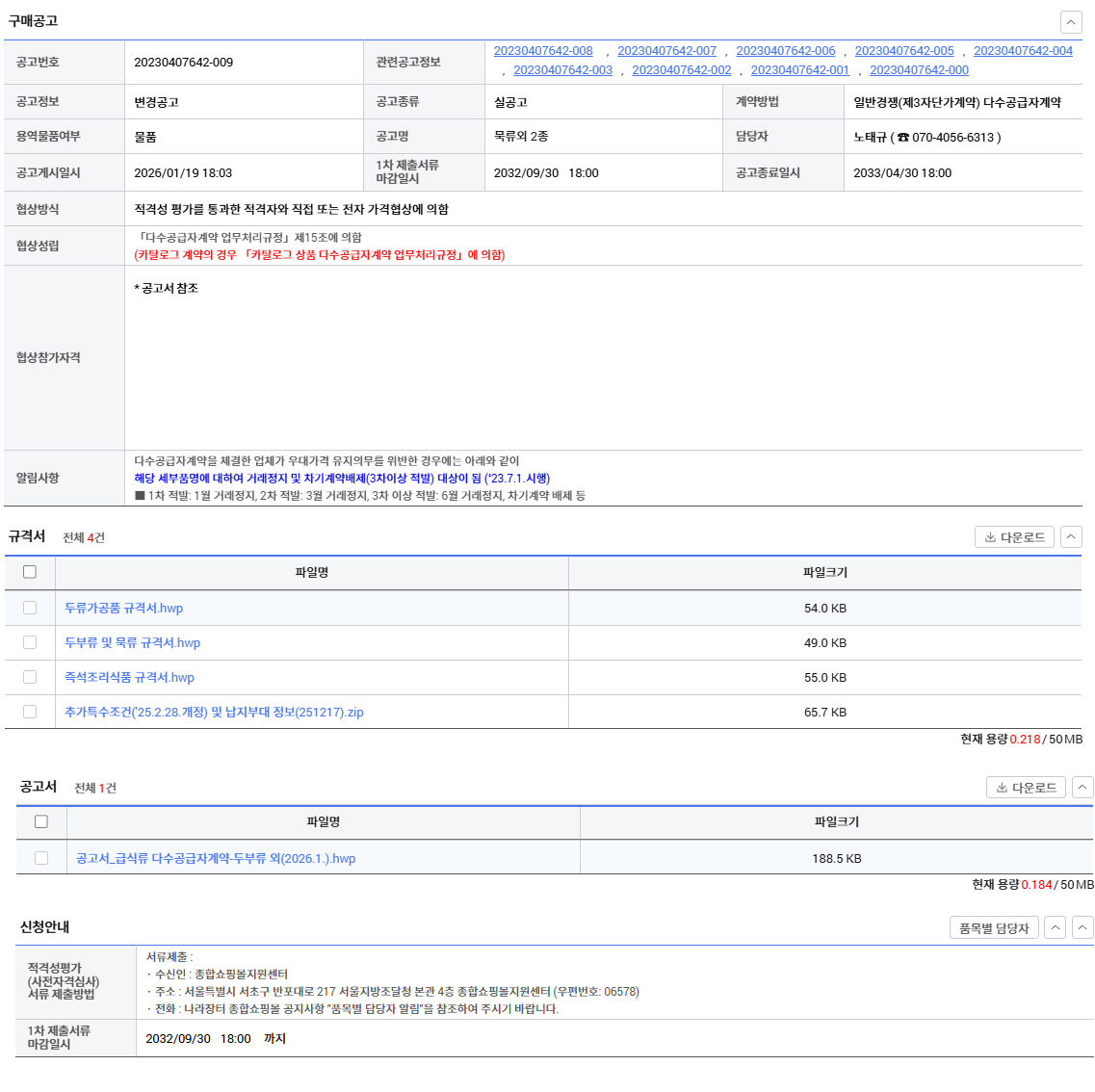Screen dimensions: 1095x1092
Task: Click the 품목별 담당자 button
Action: [994, 928]
